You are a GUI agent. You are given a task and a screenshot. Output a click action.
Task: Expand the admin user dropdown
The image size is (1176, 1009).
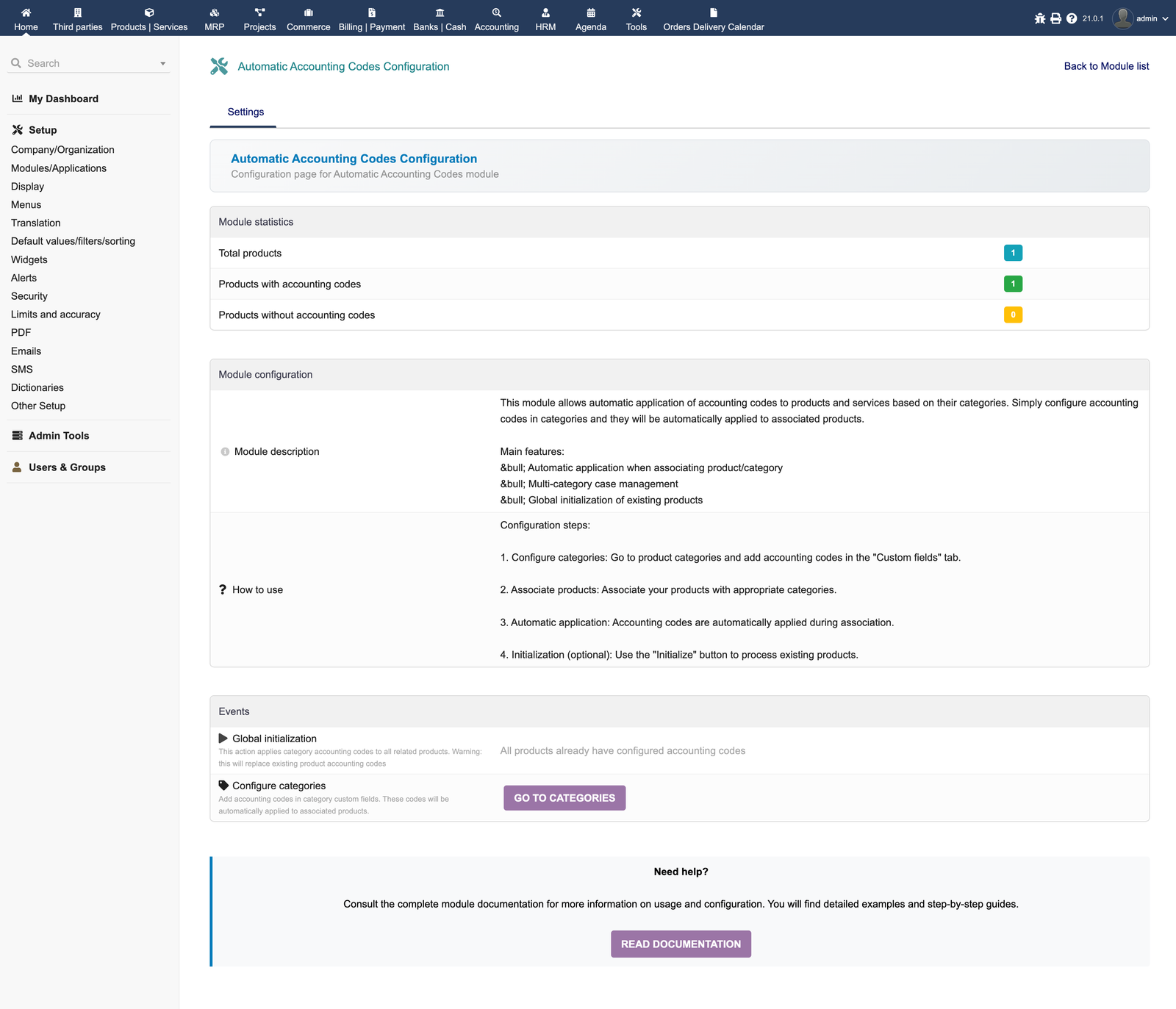point(1165,19)
